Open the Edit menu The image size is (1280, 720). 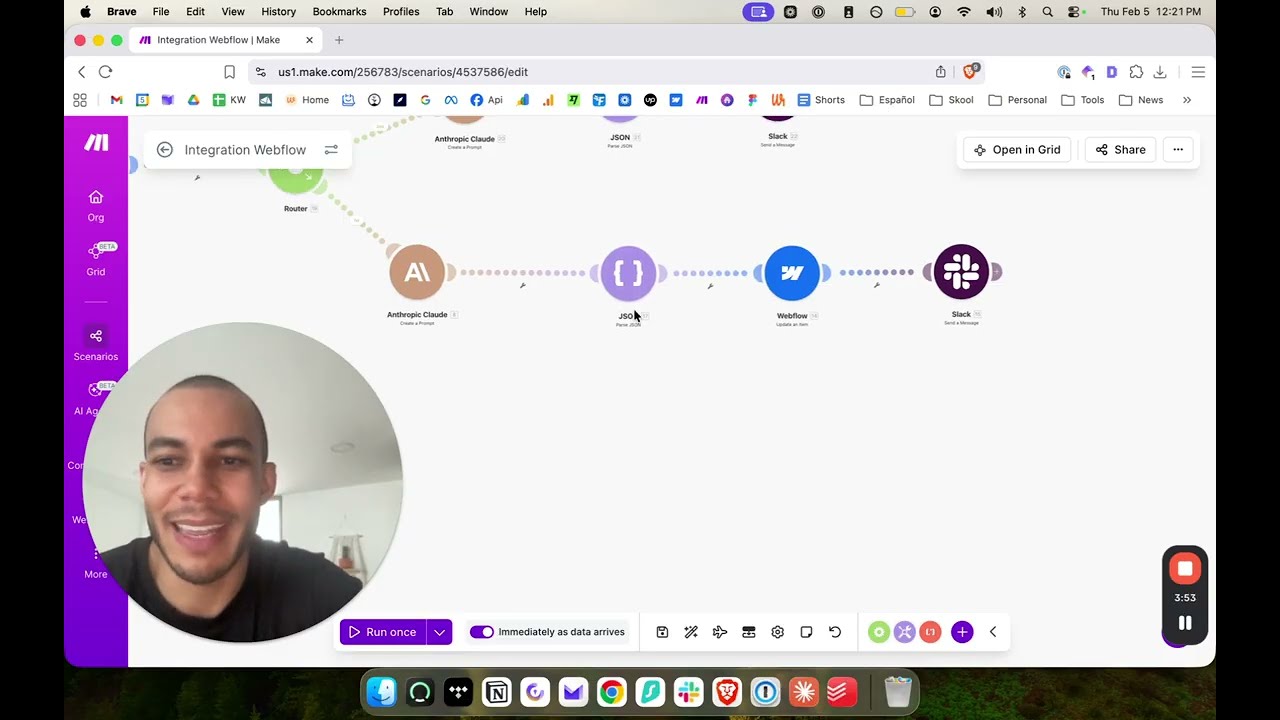195,12
